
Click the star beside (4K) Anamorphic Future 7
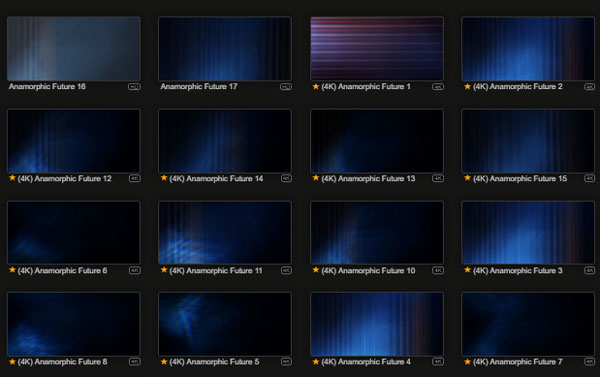(467, 361)
